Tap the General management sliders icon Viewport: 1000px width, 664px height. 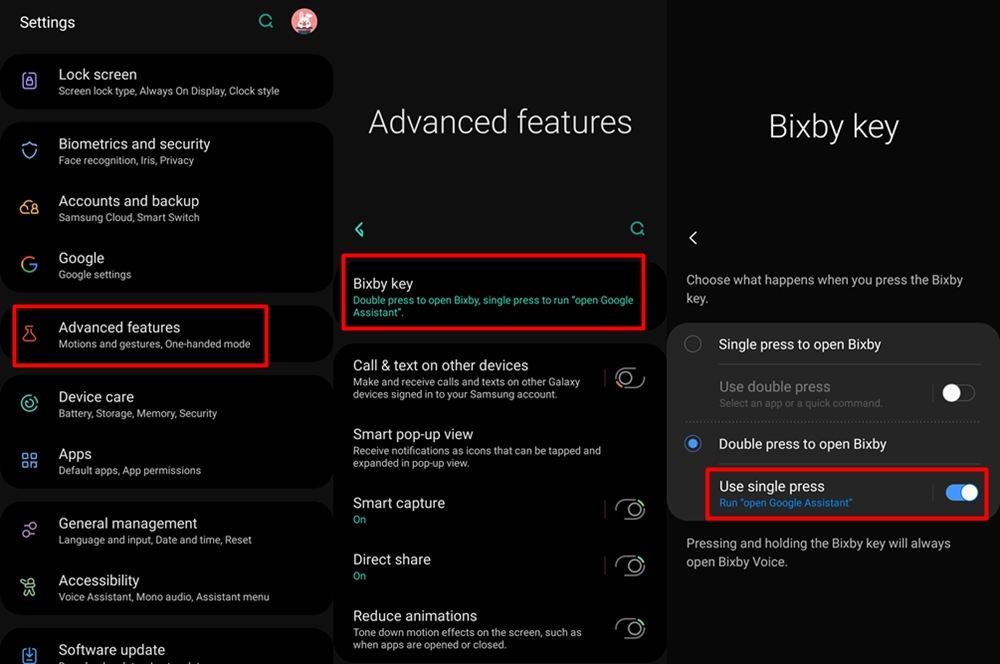tap(29, 529)
